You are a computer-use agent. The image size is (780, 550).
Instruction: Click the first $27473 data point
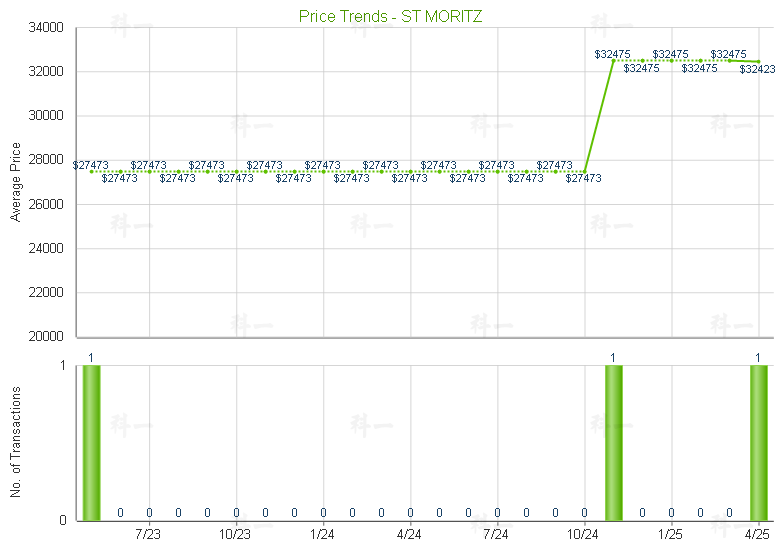pos(91,172)
